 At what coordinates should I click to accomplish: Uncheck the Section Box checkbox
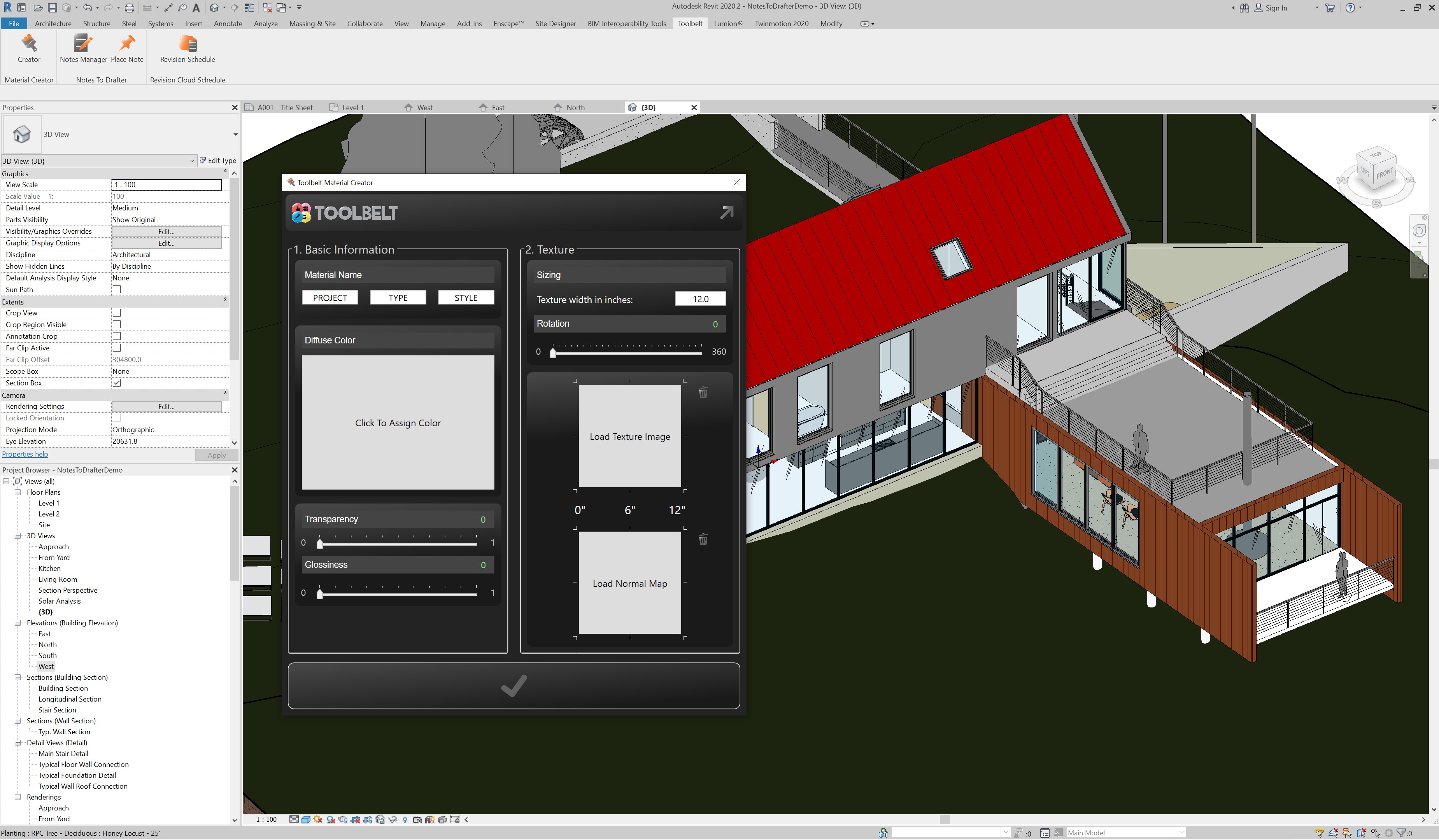[116, 383]
